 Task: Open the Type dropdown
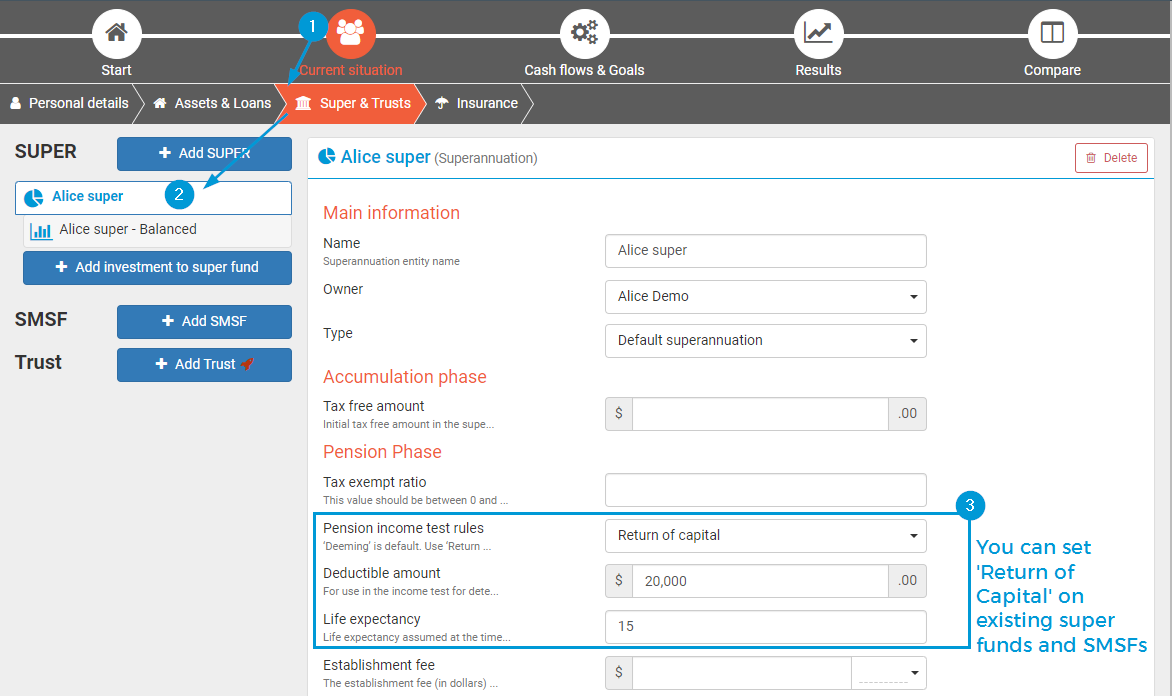pyautogui.click(x=765, y=341)
